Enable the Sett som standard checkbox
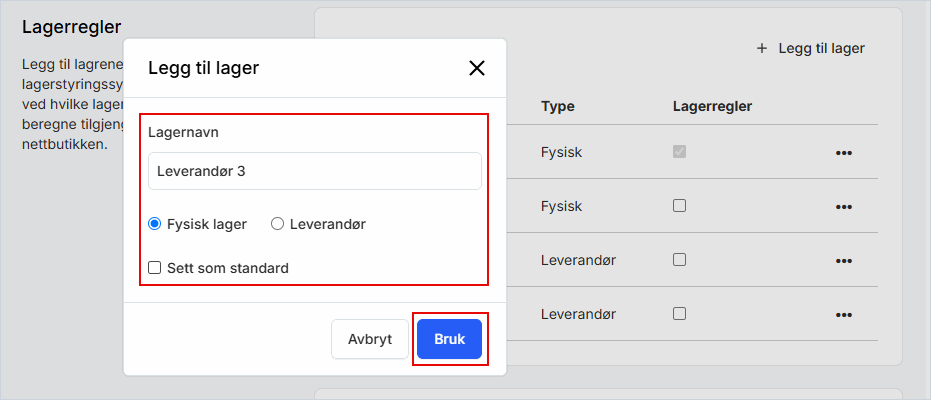The image size is (931, 400). (x=155, y=268)
